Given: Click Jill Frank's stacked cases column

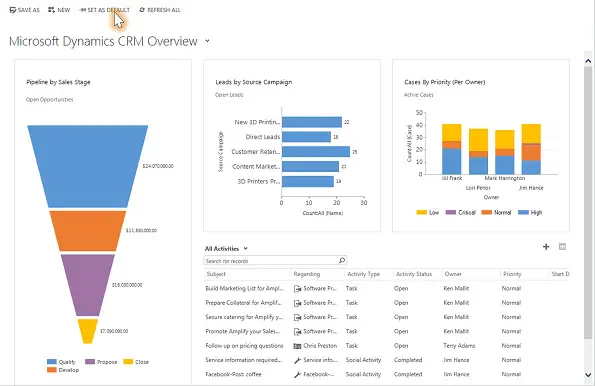Looking at the screenshot, I should [x=452, y=149].
